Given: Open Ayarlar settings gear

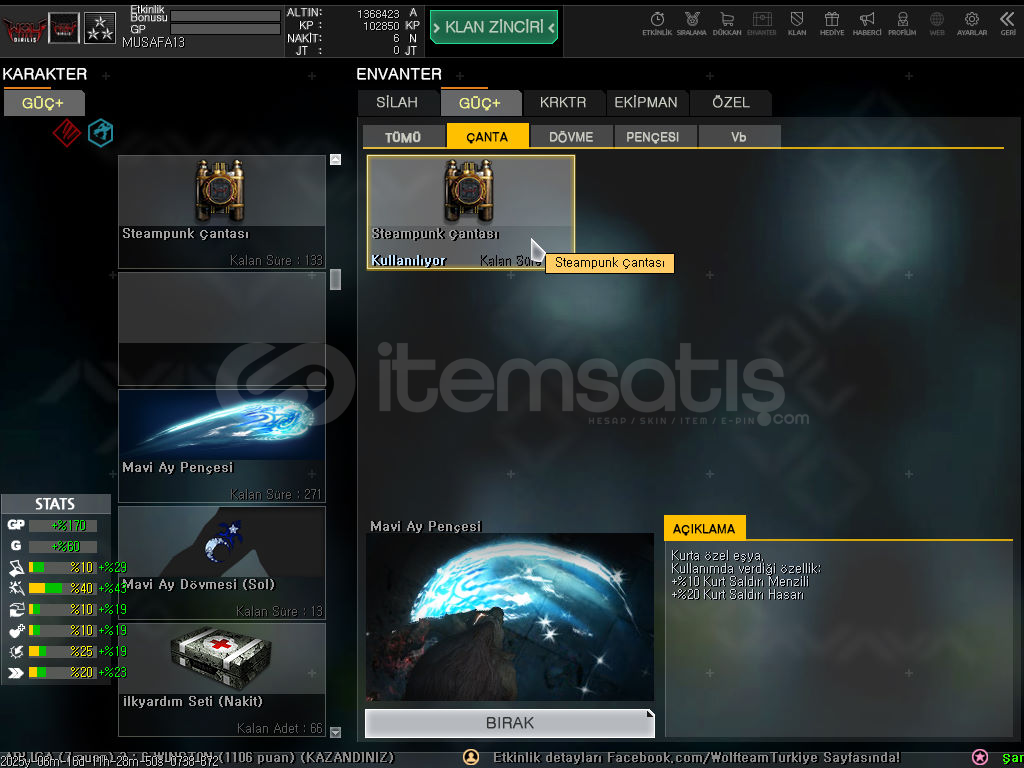Looking at the screenshot, I should pos(971,22).
